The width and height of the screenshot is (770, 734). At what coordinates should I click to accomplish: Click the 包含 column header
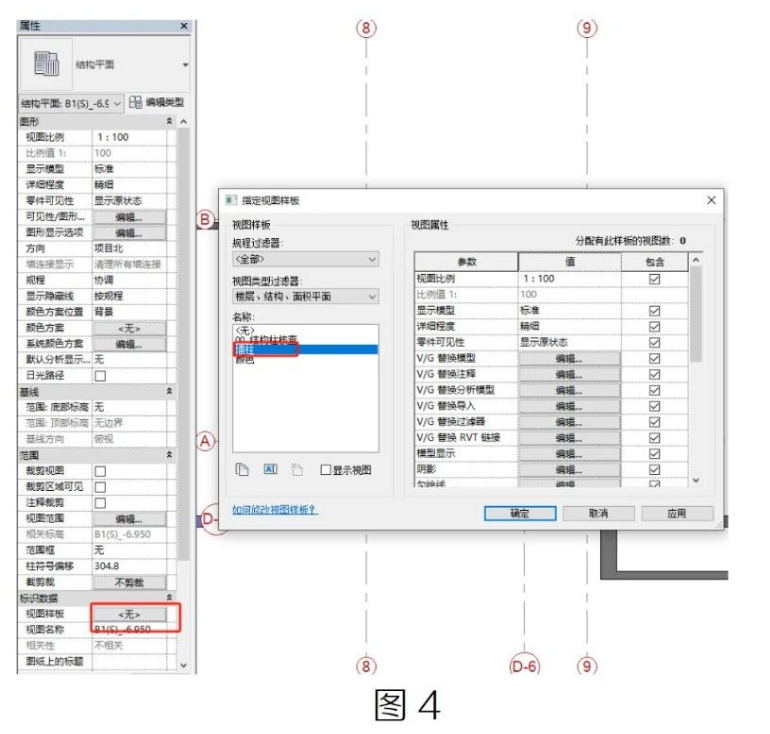tap(655, 262)
